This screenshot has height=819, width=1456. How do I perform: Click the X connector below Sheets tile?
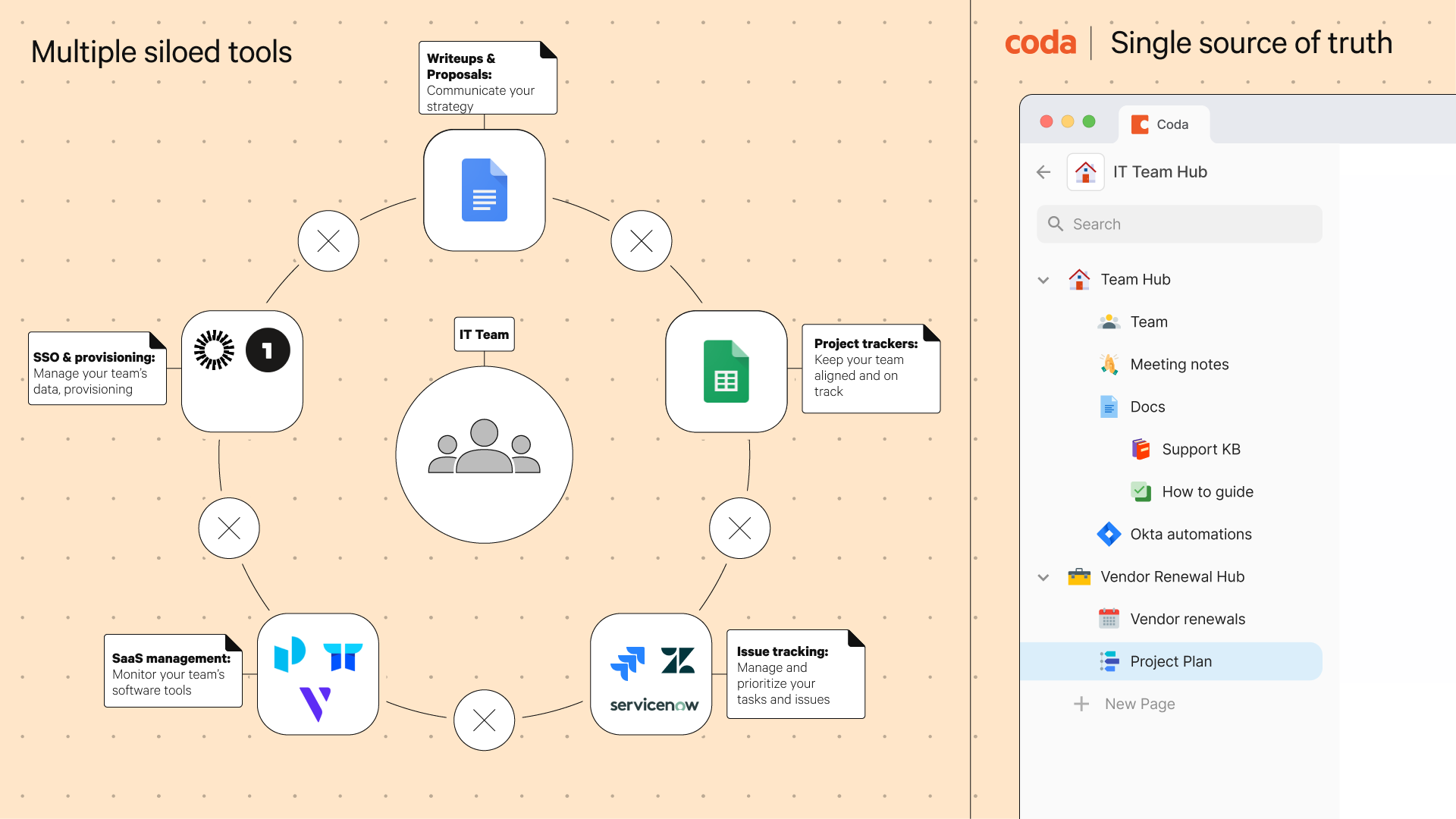[x=739, y=528]
